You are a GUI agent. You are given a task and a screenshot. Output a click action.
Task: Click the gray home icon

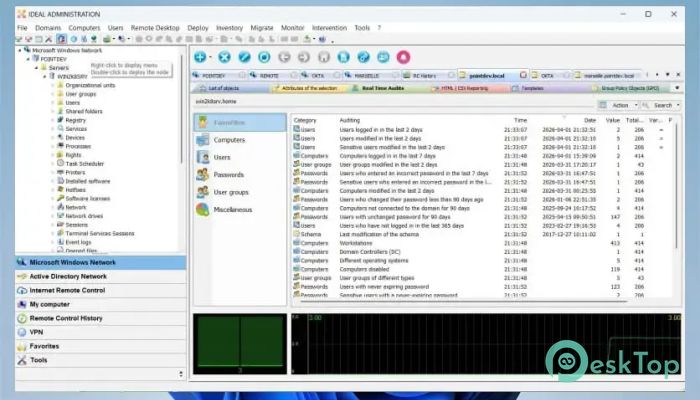[324, 57]
